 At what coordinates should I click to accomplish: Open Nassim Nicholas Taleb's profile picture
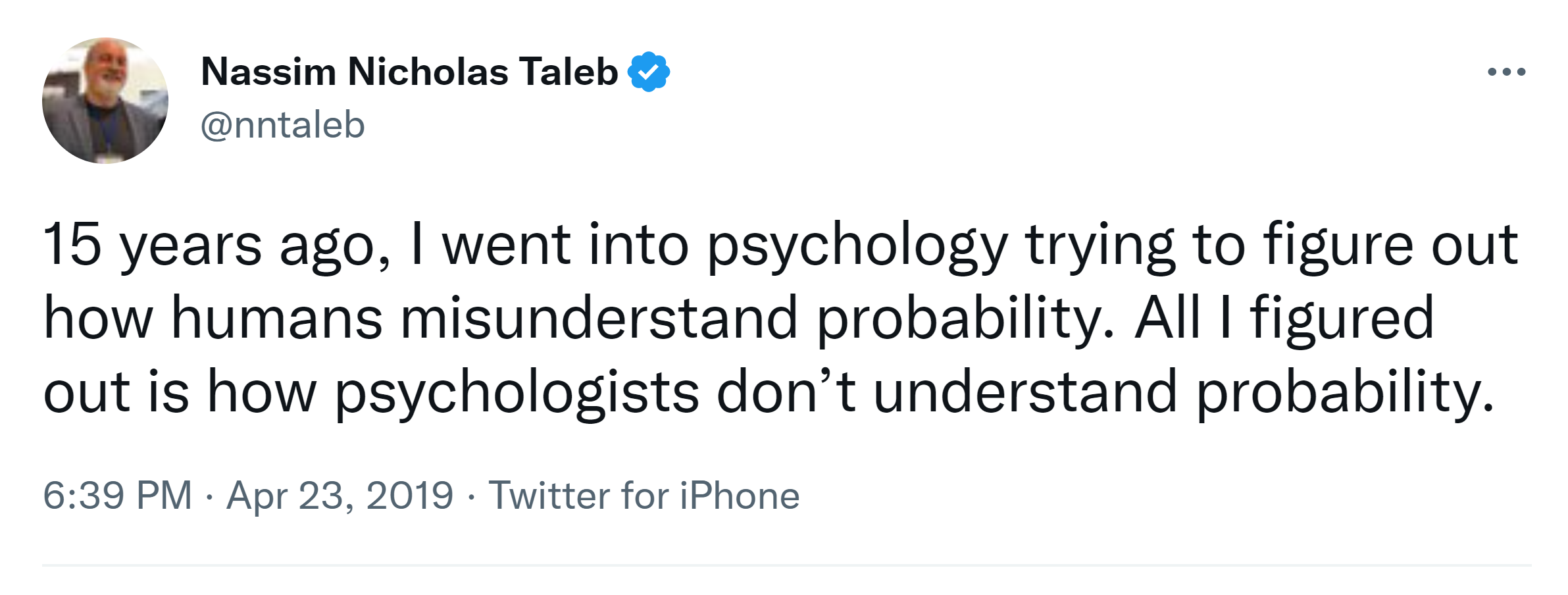pyautogui.click(x=105, y=101)
